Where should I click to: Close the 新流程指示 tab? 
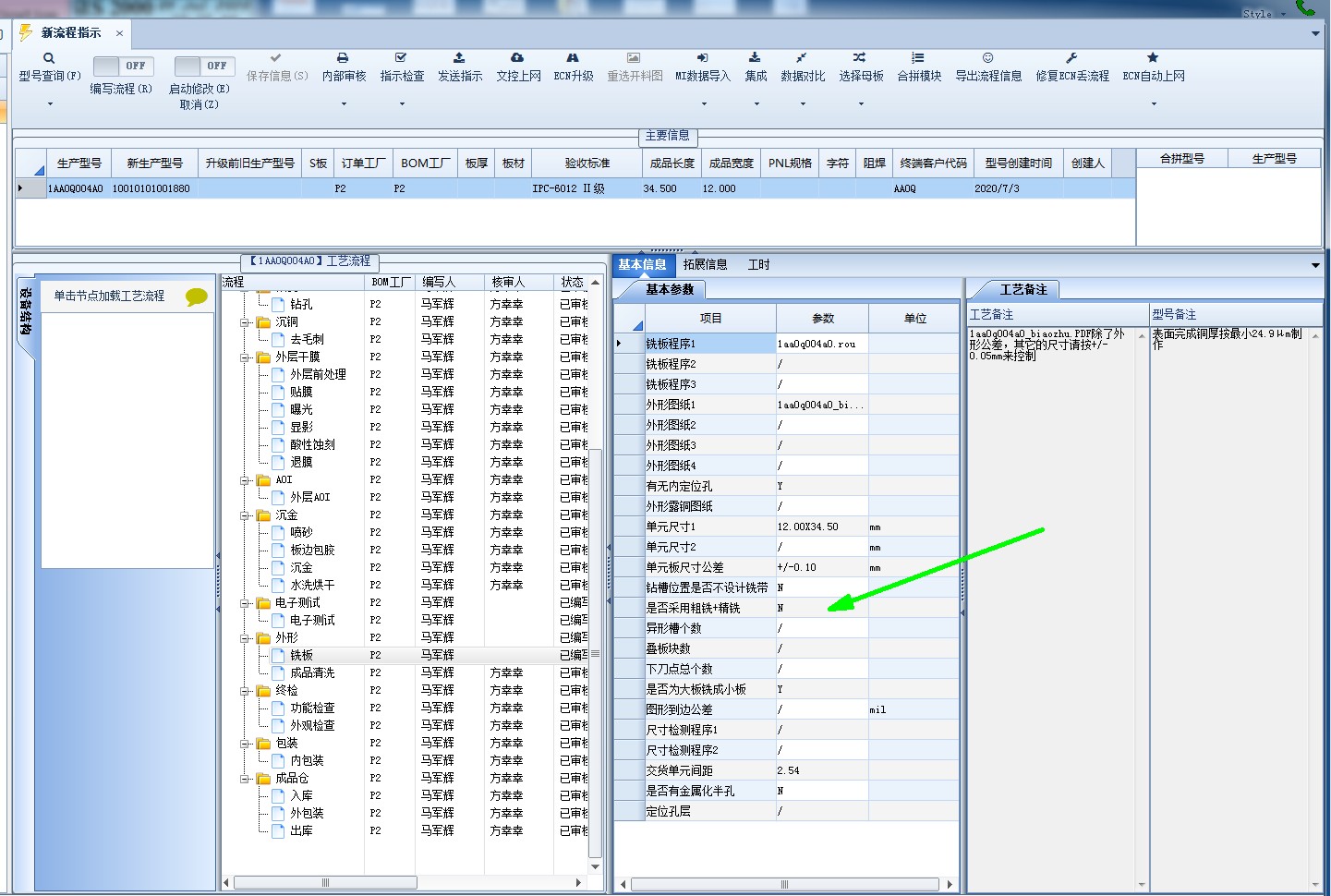point(119,33)
